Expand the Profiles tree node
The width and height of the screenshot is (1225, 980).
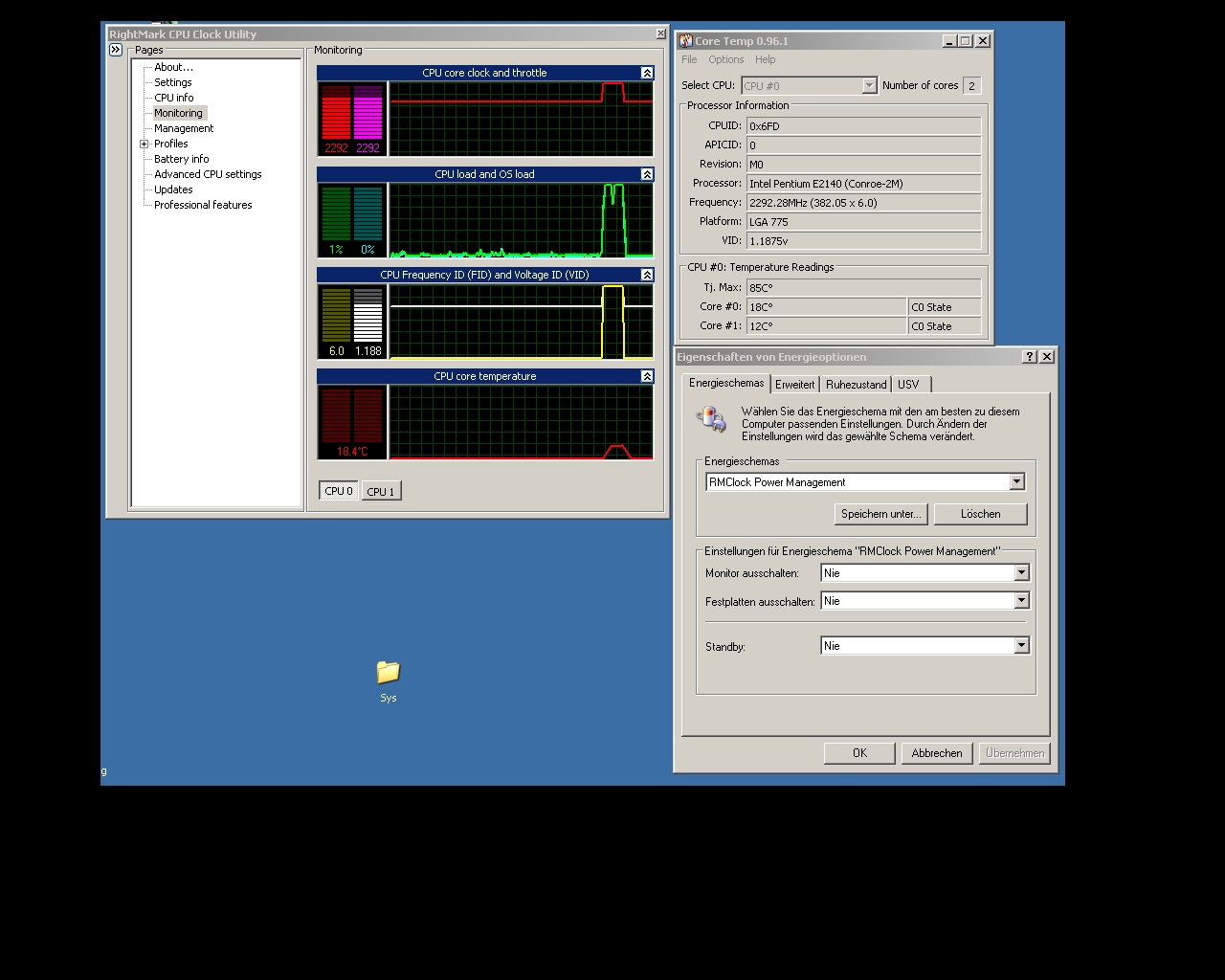[x=145, y=144]
